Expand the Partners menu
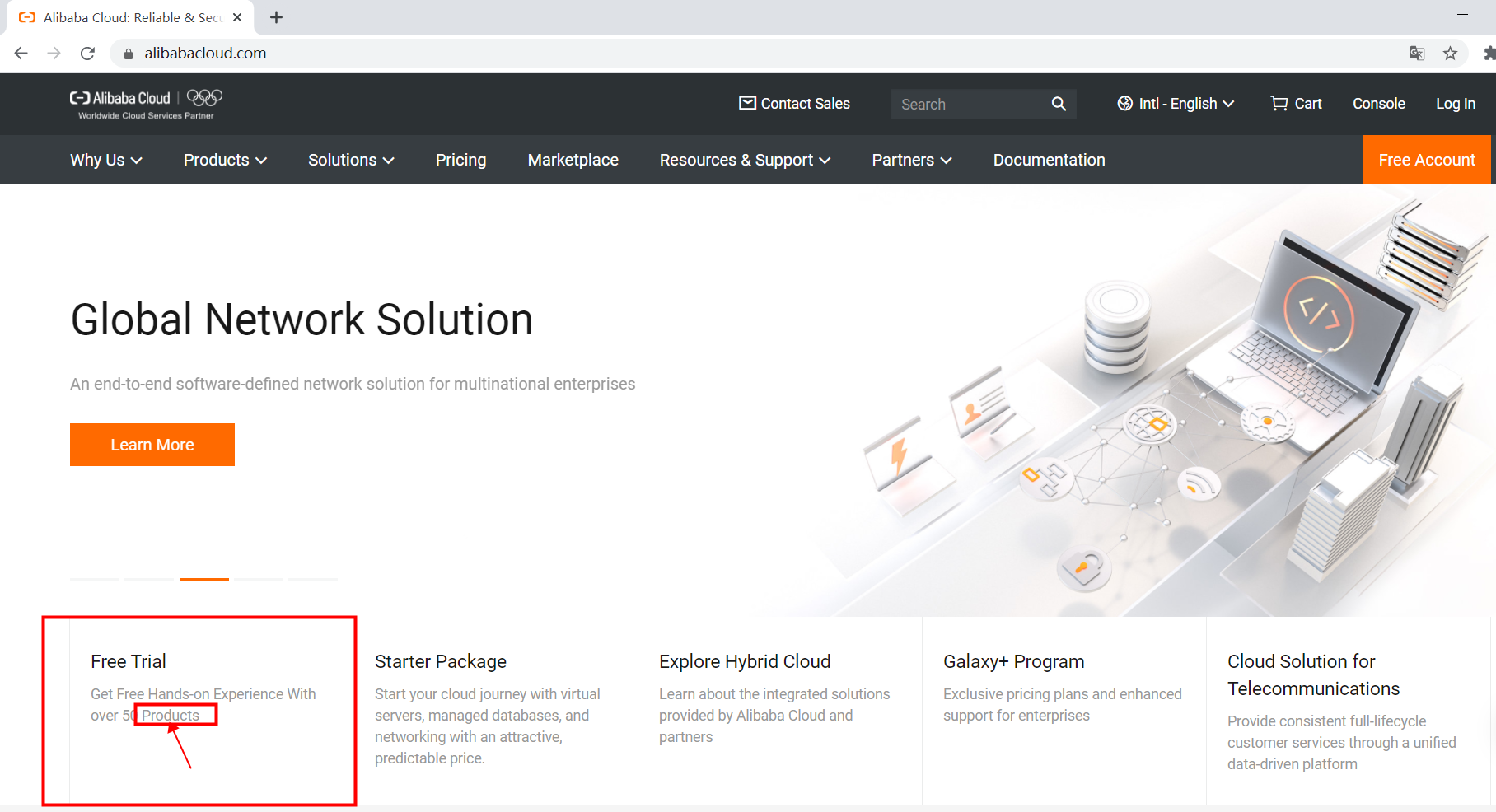 (912, 160)
